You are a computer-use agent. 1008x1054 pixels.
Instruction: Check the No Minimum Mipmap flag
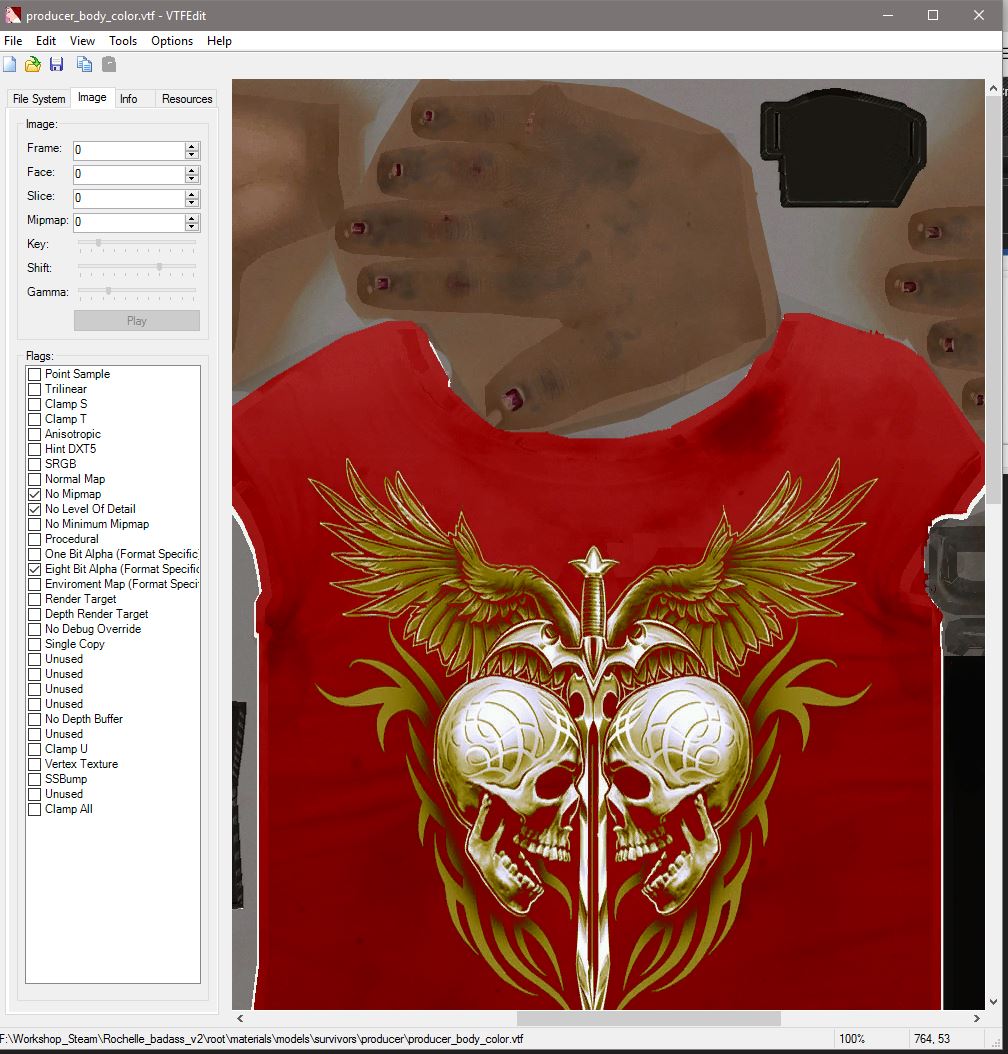pyautogui.click(x=34, y=524)
